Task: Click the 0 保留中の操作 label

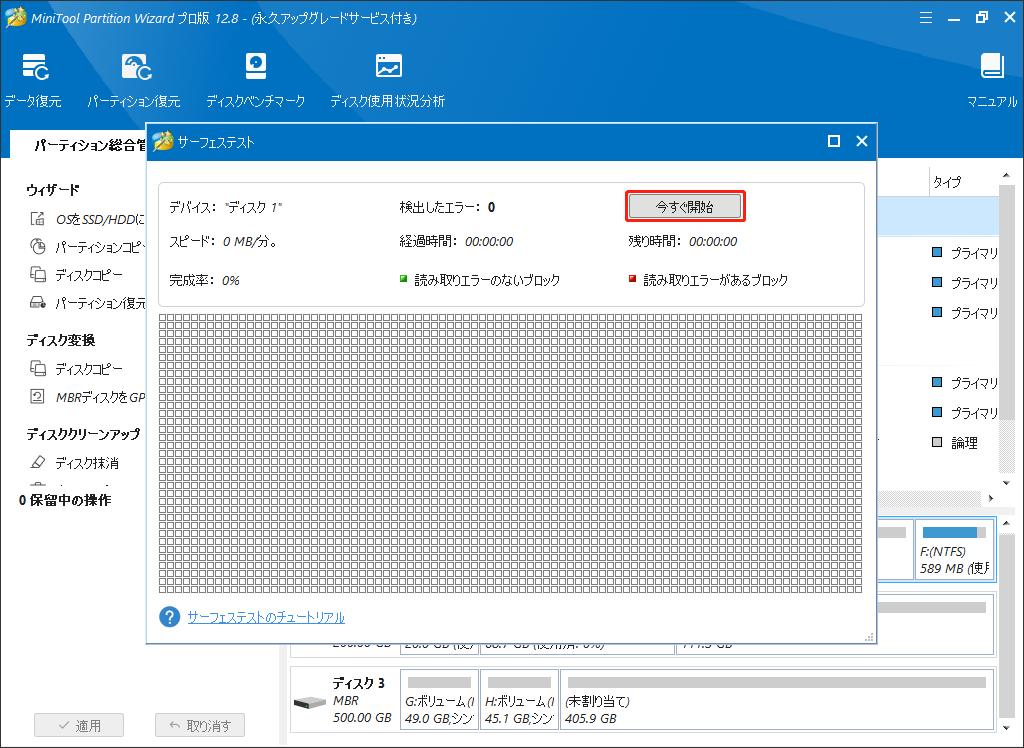Action: pos(65,500)
